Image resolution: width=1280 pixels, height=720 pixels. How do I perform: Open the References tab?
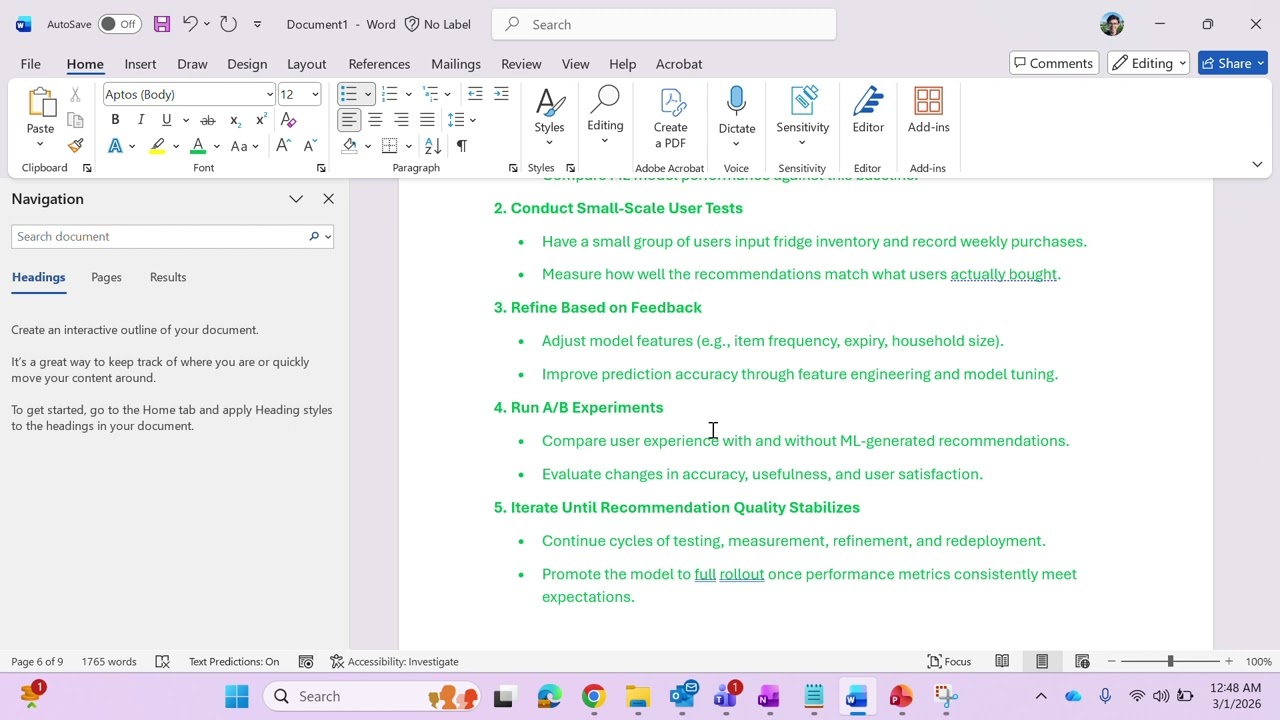point(379,63)
